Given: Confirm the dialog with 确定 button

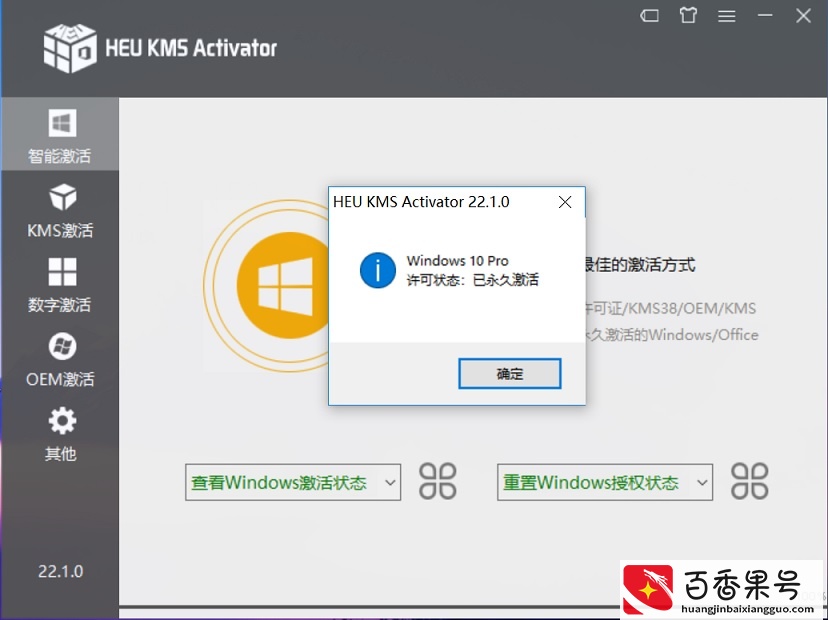Looking at the screenshot, I should pyautogui.click(x=510, y=374).
